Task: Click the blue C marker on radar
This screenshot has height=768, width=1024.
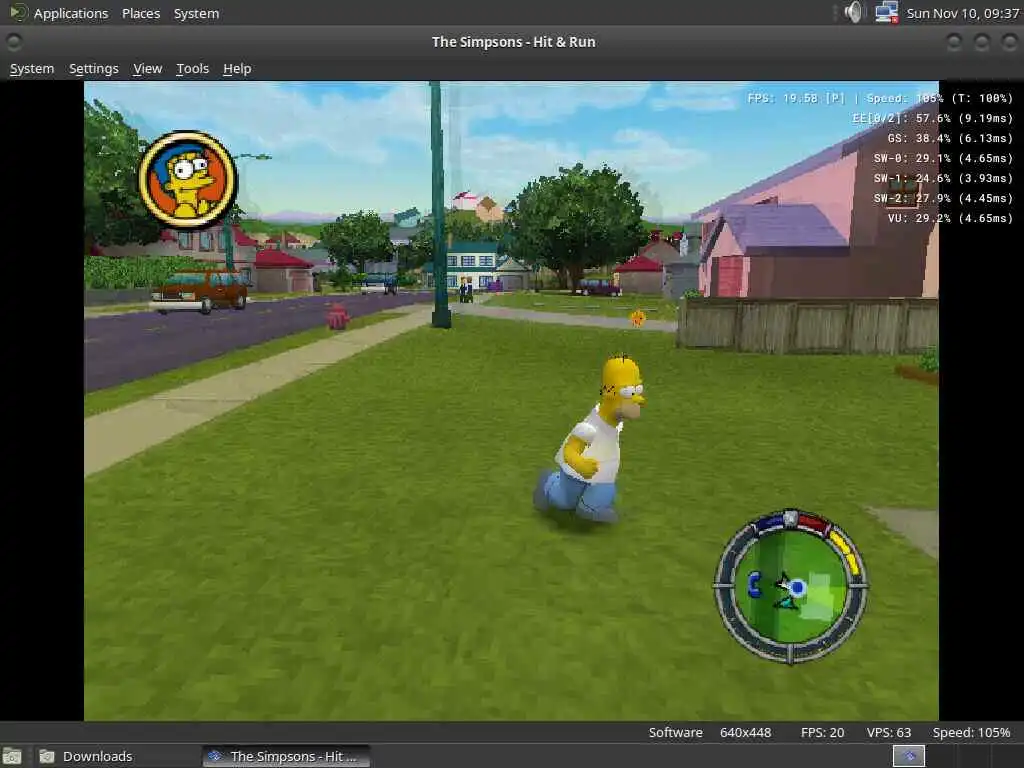Action: tap(754, 584)
